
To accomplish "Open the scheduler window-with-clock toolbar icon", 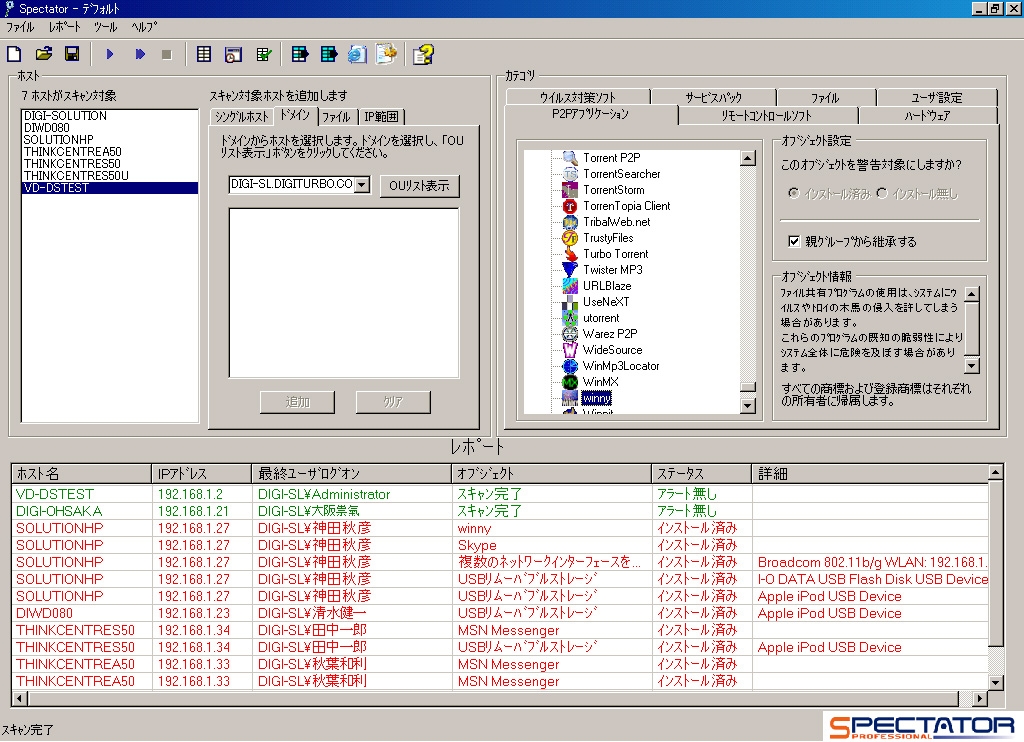I will (233, 54).
